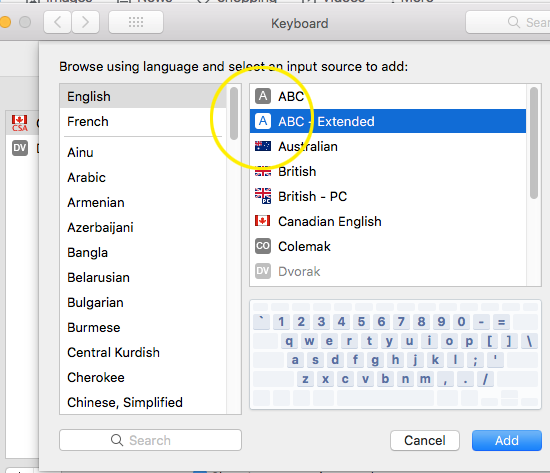Click the ABC input source icon
Screen dimensions: 550x473
[263, 96]
